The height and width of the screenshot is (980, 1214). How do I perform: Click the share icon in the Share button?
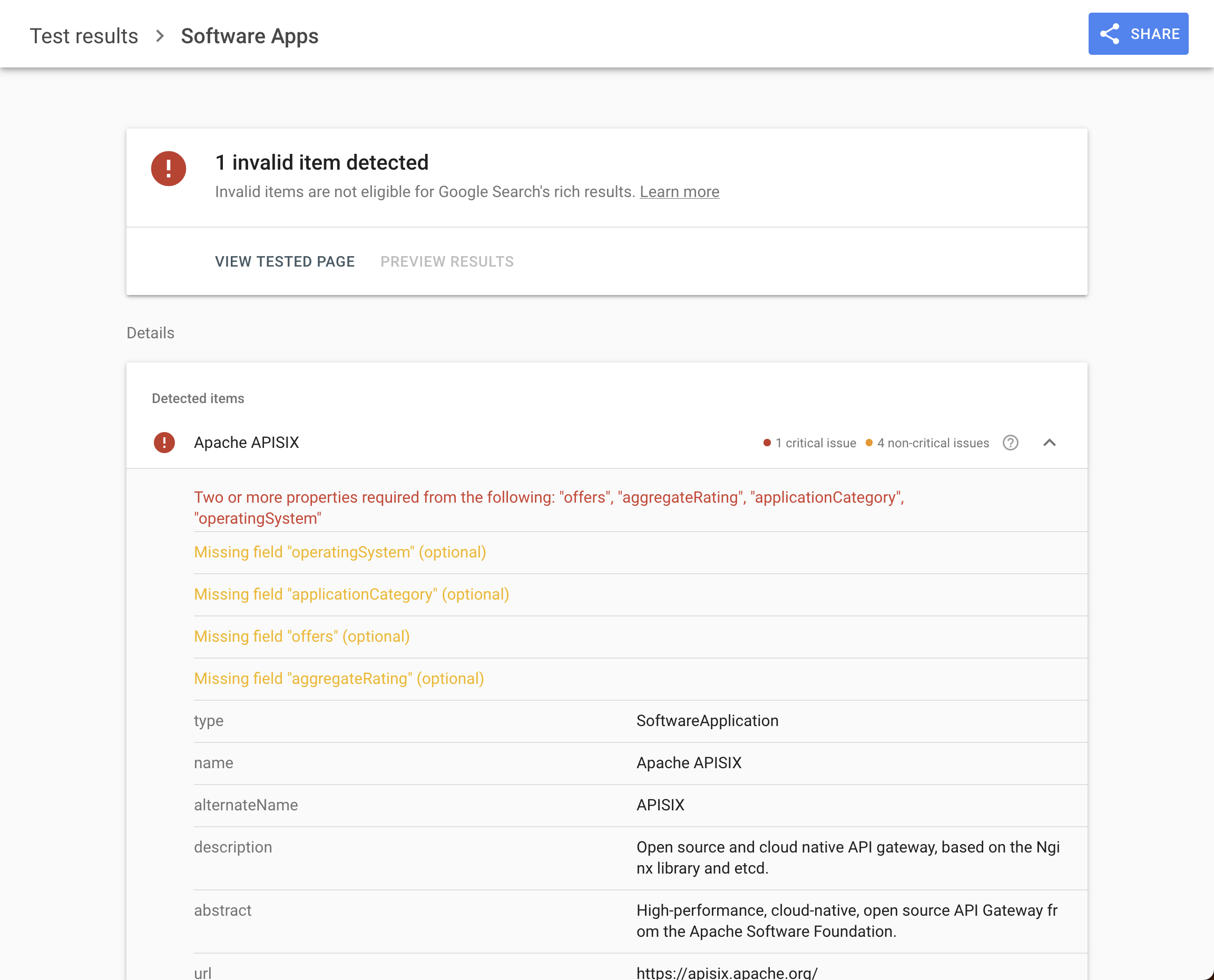point(1109,34)
